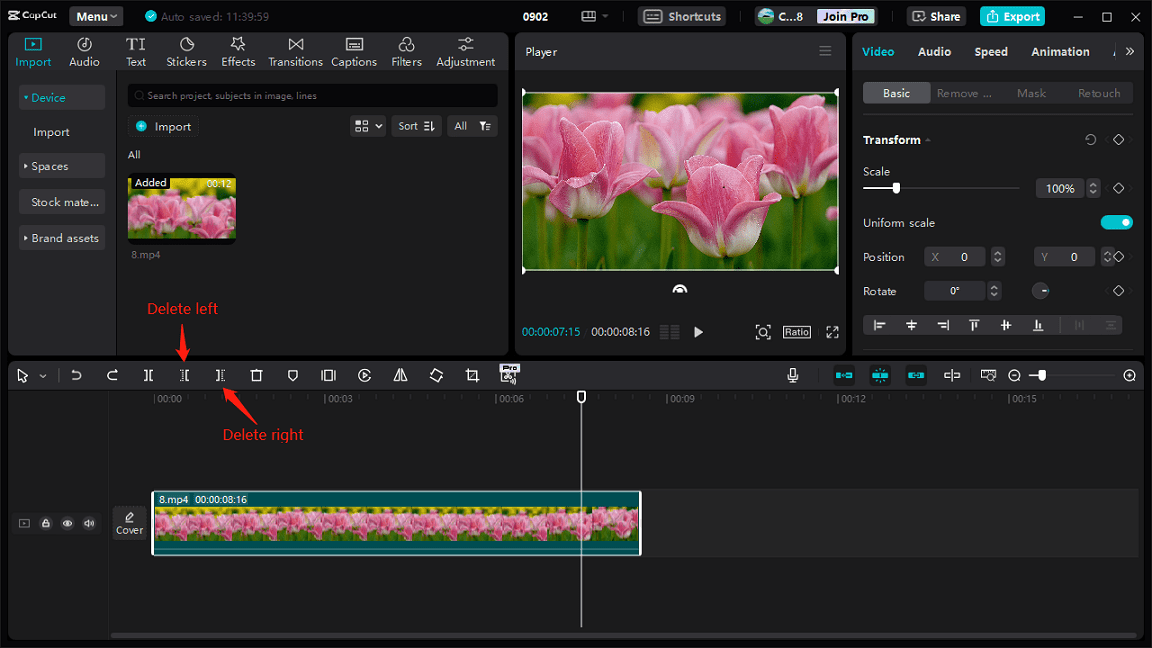Image resolution: width=1152 pixels, height=648 pixels.
Task: Click the microphone record voiceover icon
Action: tap(793, 375)
